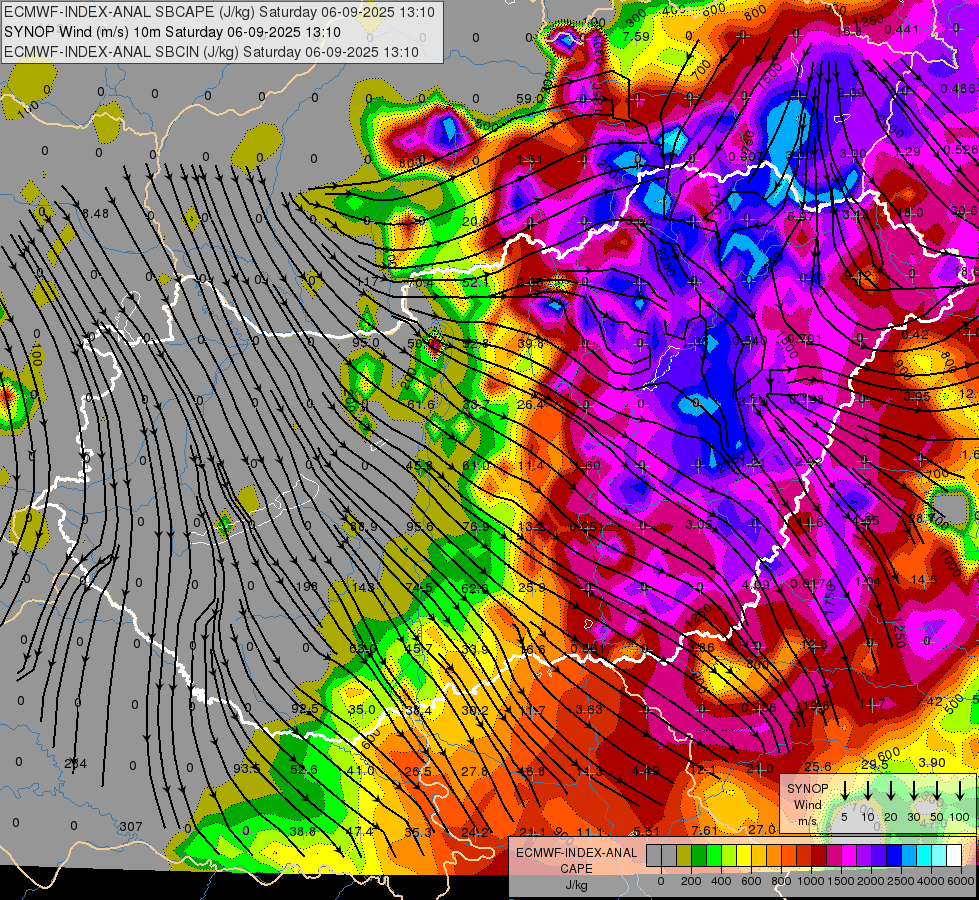This screenshot has height=900, width=979.
Task: Click the 92.5 value on the map
Action: pos(305,709)
